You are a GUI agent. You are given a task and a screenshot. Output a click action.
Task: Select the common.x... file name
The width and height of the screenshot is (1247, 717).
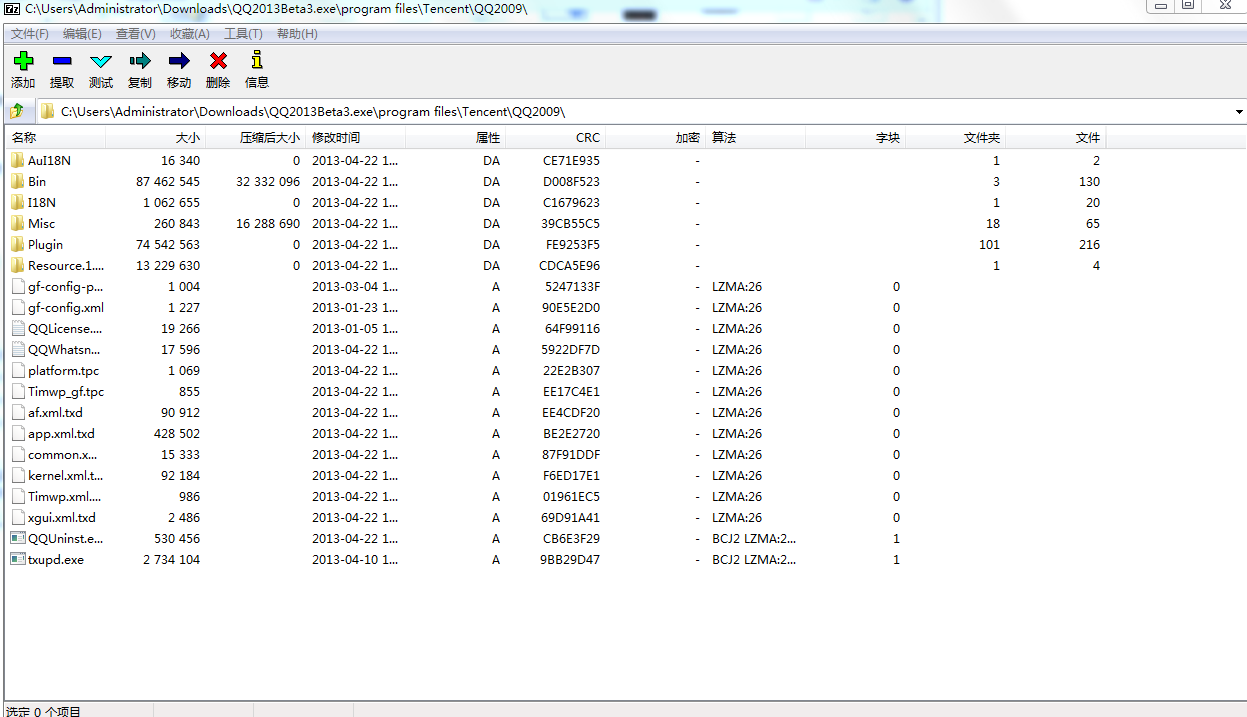point(63,455)
